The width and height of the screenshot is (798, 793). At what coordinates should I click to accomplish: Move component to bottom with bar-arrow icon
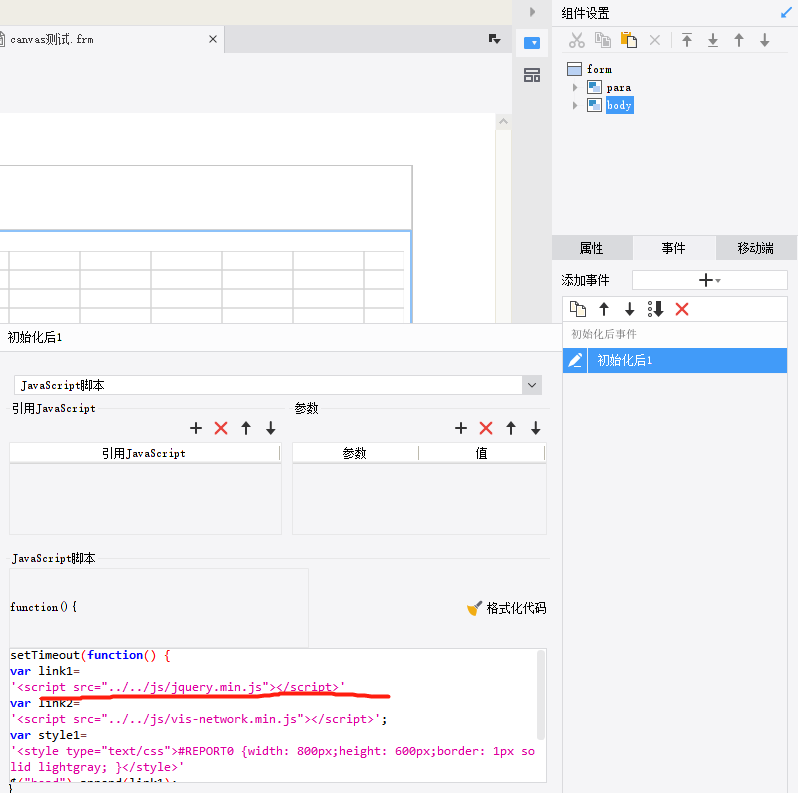pos(713,40)
